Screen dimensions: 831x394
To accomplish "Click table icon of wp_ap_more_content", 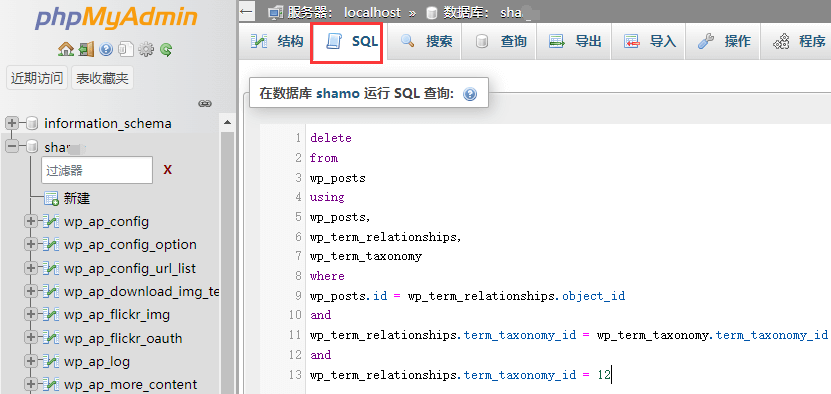I will click(x=51, y=384).
